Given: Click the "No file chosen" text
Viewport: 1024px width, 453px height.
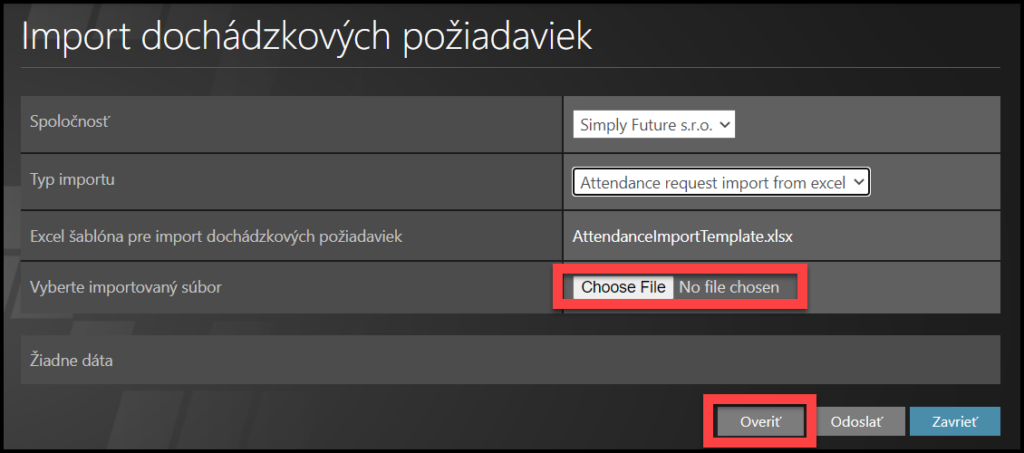Looking at the screenshot, I should [736, 288].
